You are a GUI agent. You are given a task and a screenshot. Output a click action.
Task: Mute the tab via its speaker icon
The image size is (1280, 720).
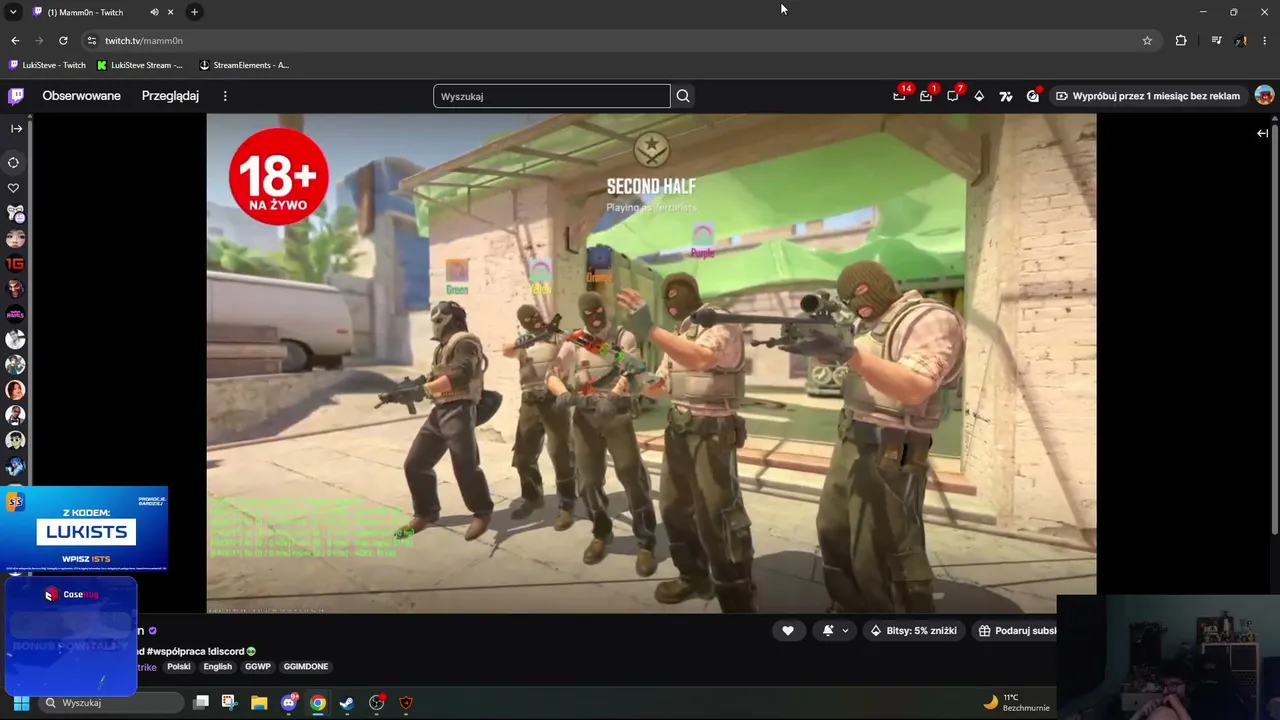(154, 12)
